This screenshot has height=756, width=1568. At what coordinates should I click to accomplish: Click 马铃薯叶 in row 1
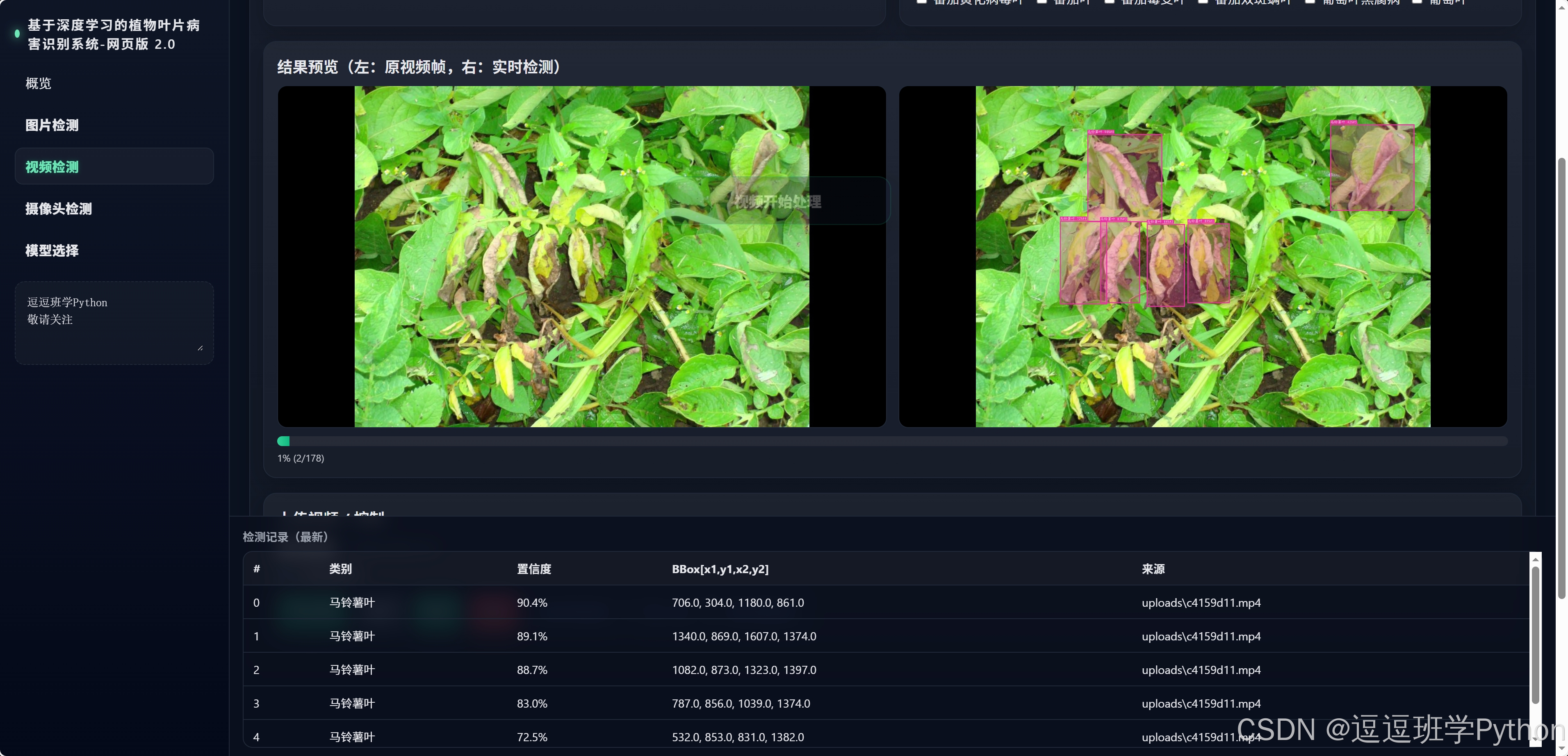352,636
